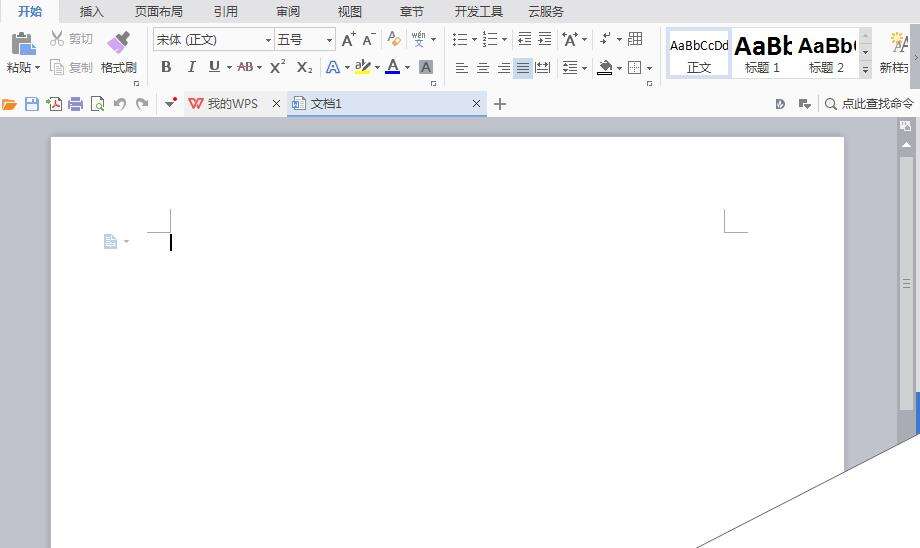Click the Show/Hide marks table icon

635,39
